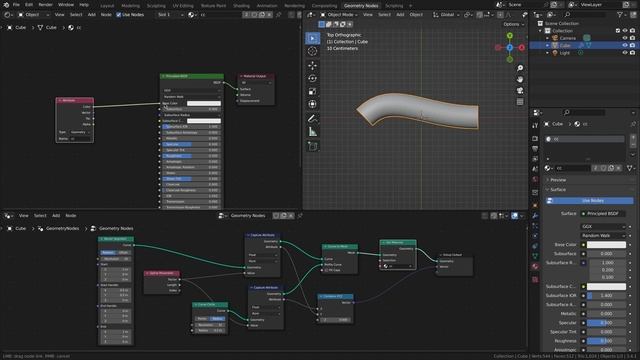
Task: Click the viewport pan hand icon
Action: [x=520, y=79]
